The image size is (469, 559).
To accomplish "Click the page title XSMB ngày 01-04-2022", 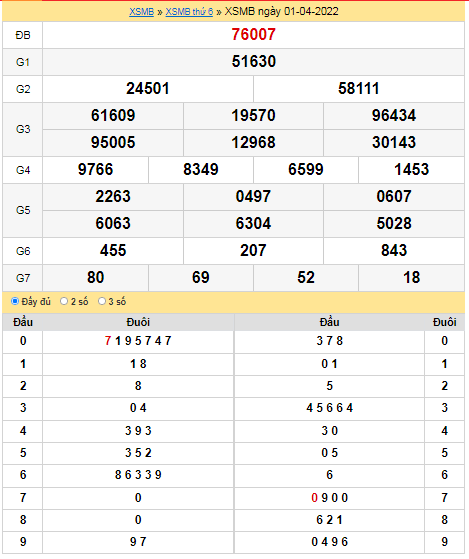I will (281, 12).
